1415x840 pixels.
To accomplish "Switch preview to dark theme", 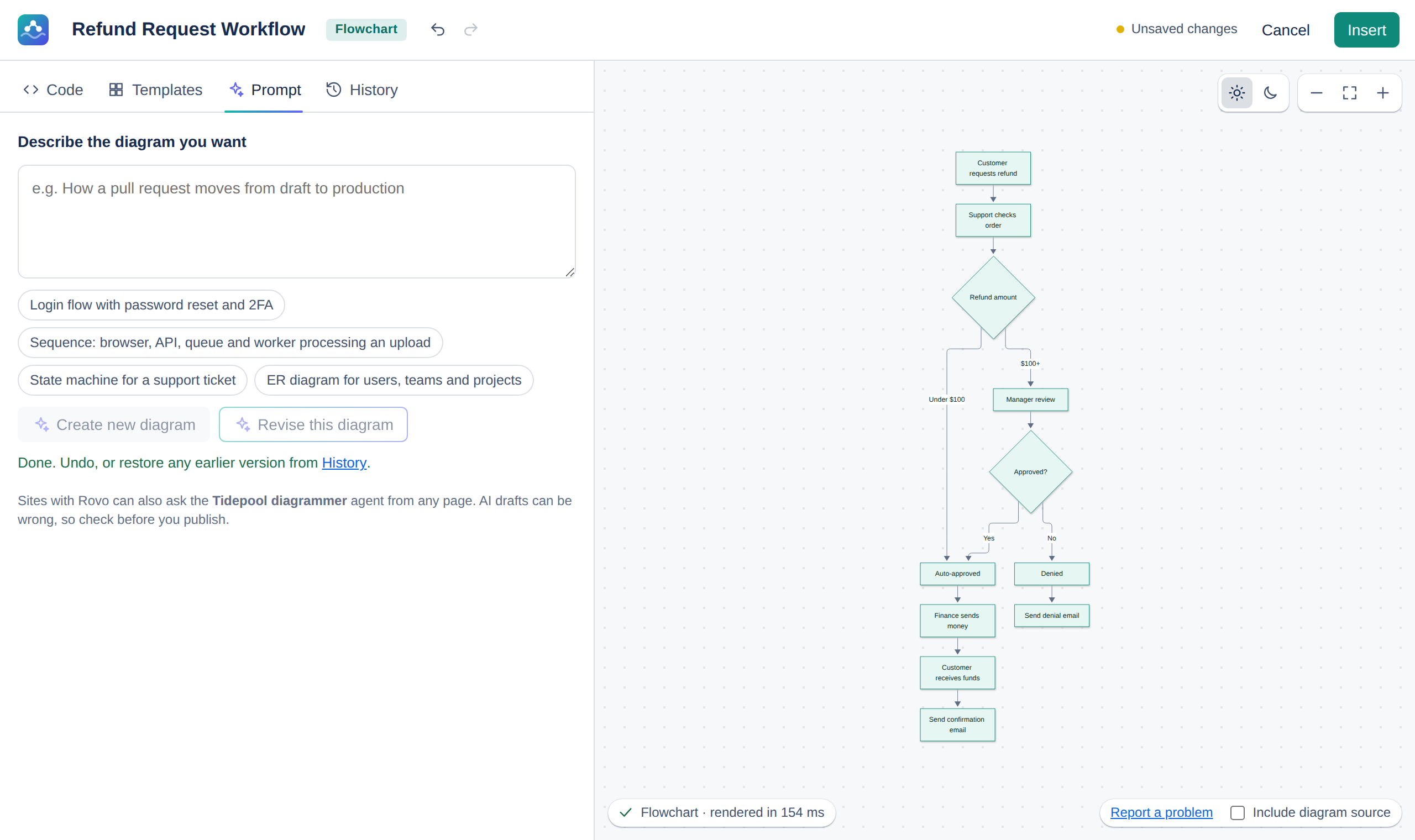I will [x=1270, y=93].
